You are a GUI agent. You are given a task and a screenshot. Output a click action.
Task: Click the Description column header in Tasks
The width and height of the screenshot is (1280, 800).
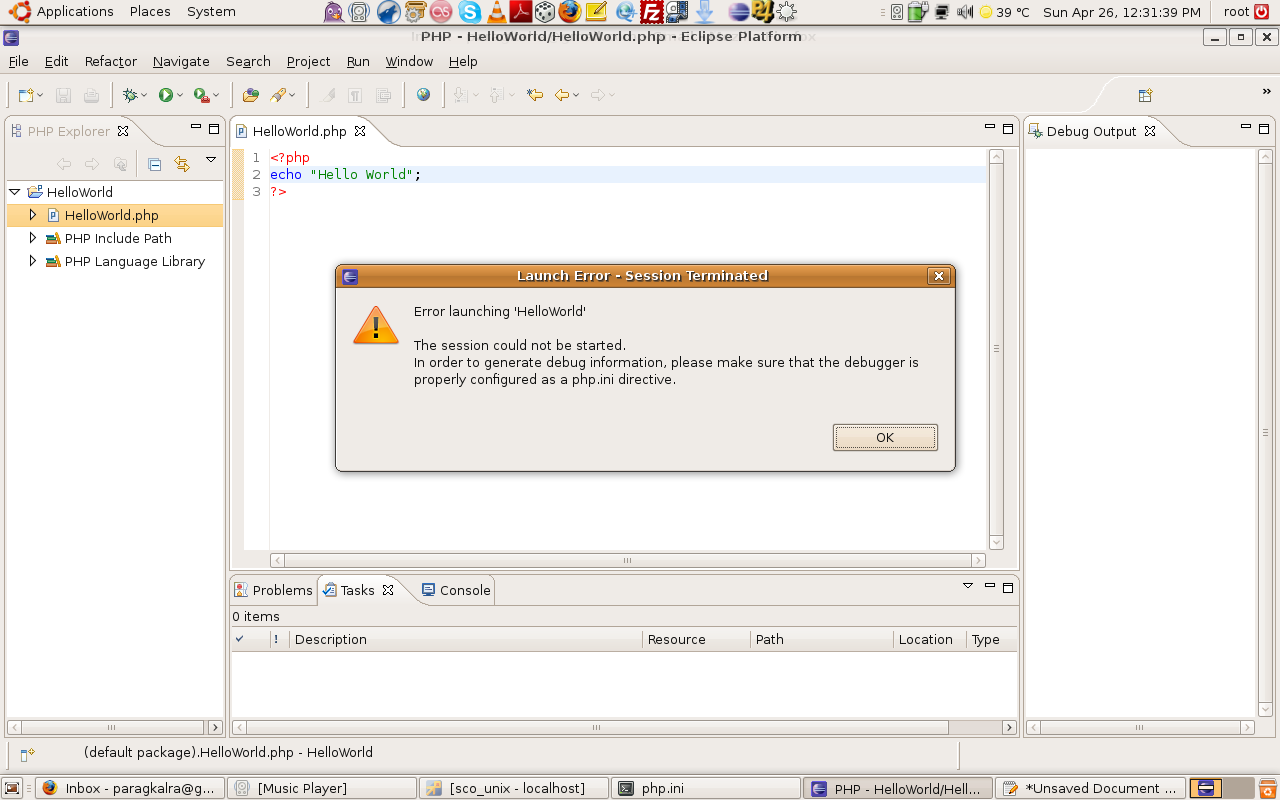[x=466, y=639]
